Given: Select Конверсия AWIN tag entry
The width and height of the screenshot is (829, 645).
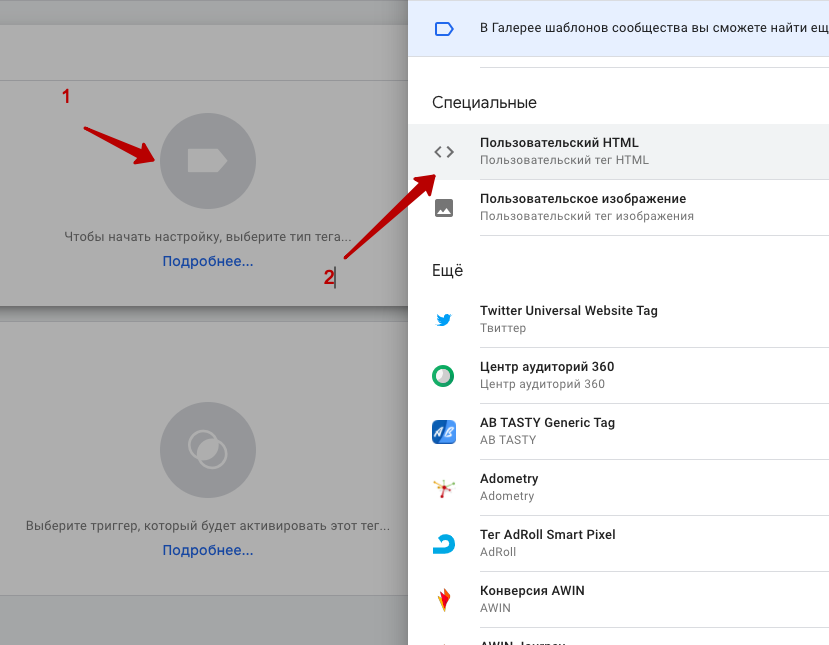Looking at the screenshot, I should tap(532, 591).
